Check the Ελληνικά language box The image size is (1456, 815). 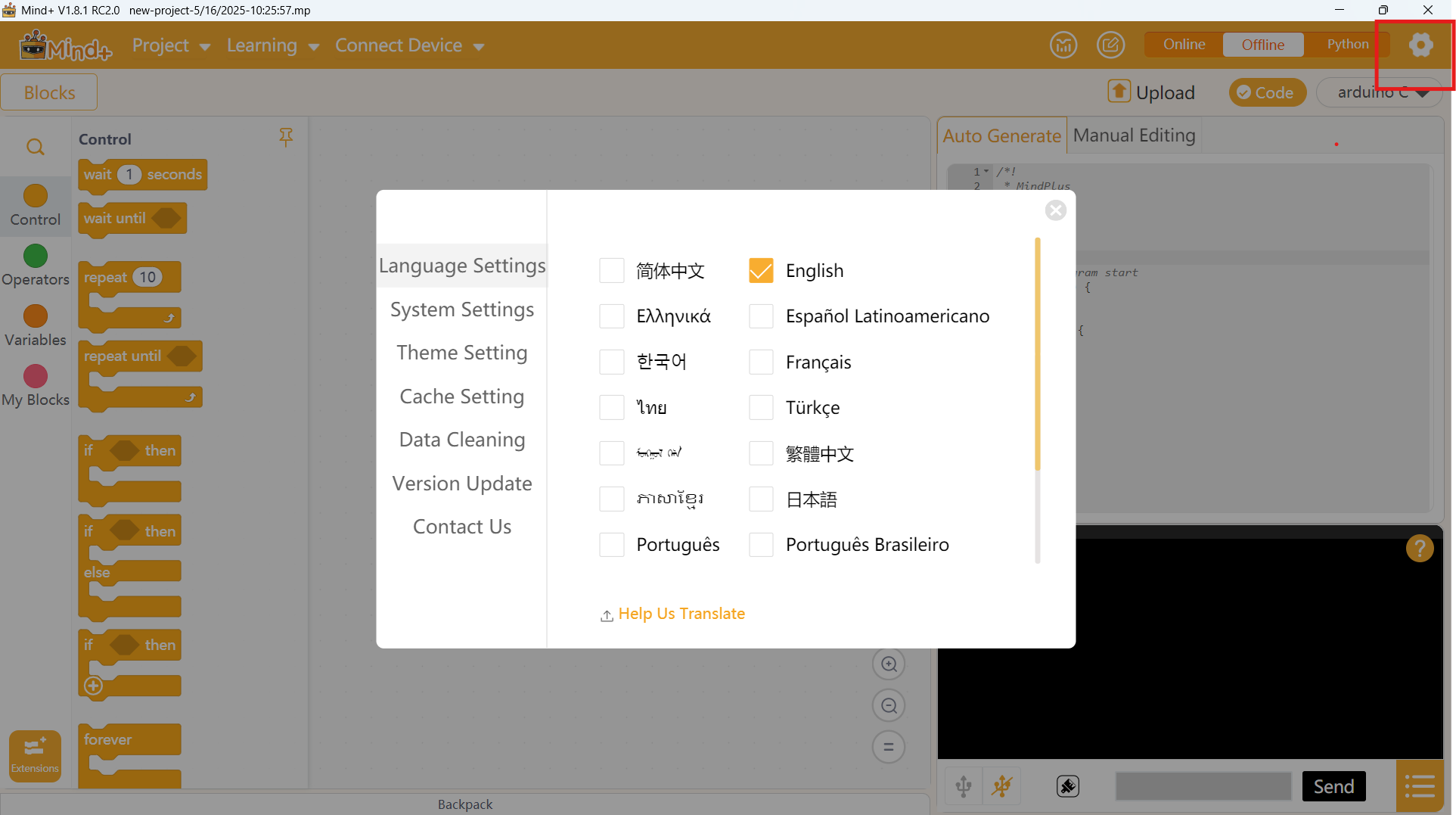[611, 316]
